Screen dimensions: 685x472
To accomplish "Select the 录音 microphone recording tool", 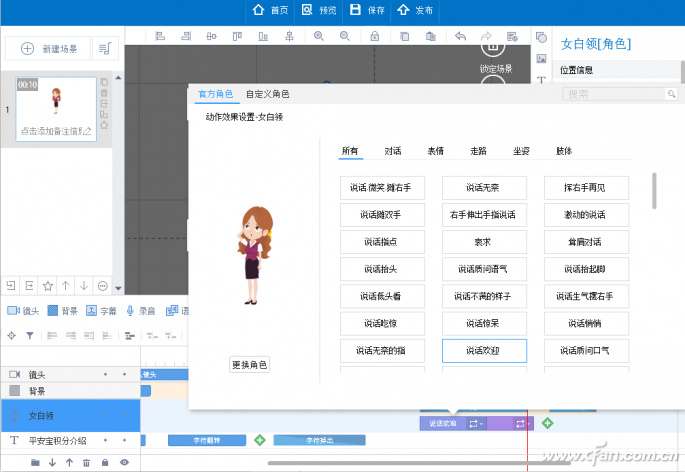I will tap(130, 311).
